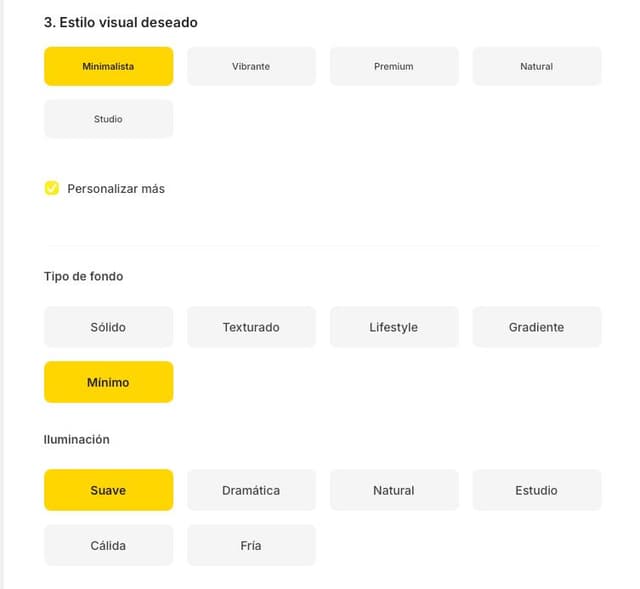Screen dimensions: 640x589
Task: Choose the Vibrante style option
Action: (251, 66)
